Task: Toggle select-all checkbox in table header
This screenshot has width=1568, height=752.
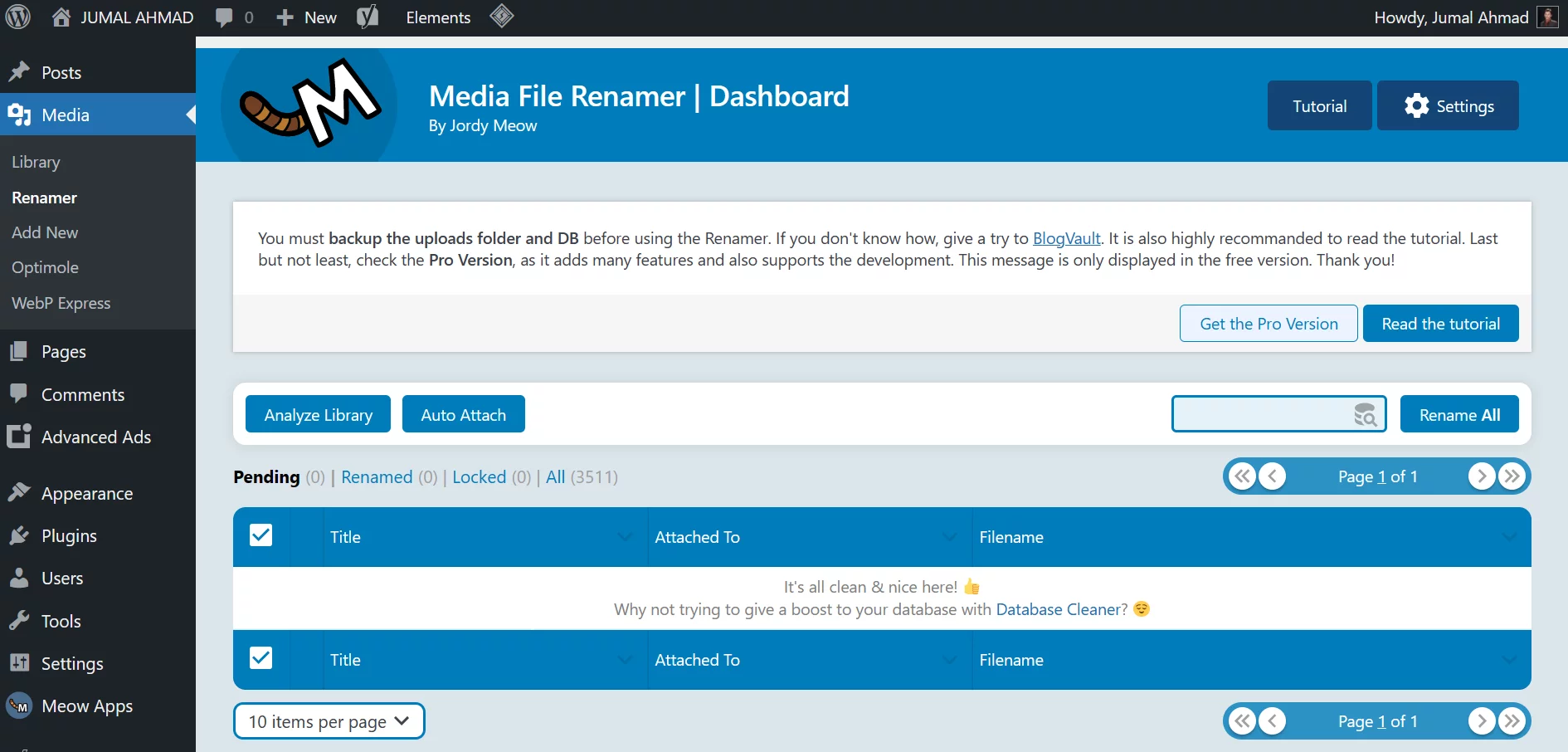Action: [261, 535]
